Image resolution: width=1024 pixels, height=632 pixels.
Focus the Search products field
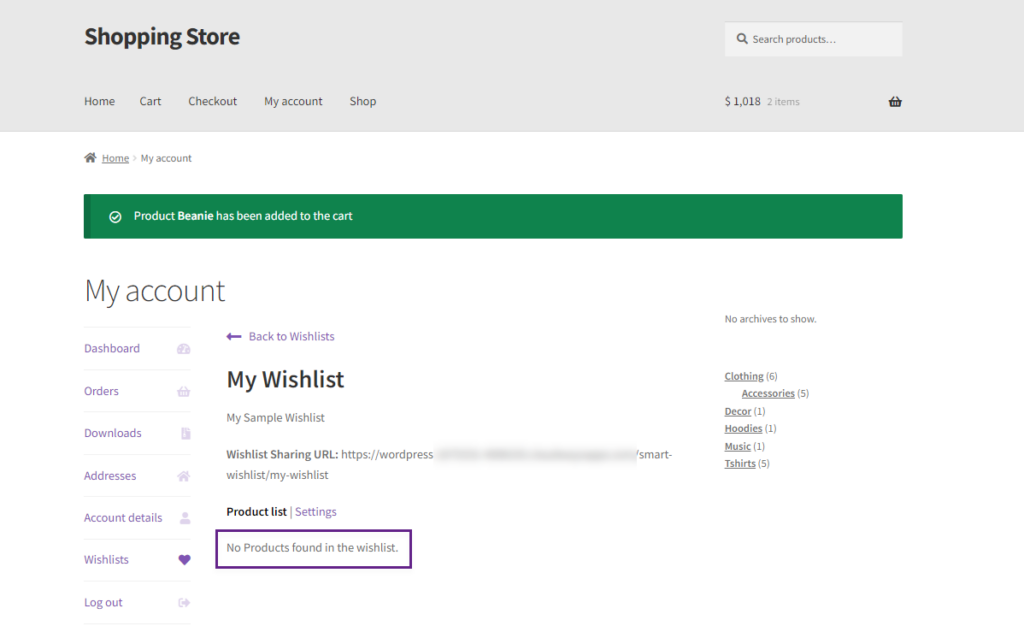[813, 39]
